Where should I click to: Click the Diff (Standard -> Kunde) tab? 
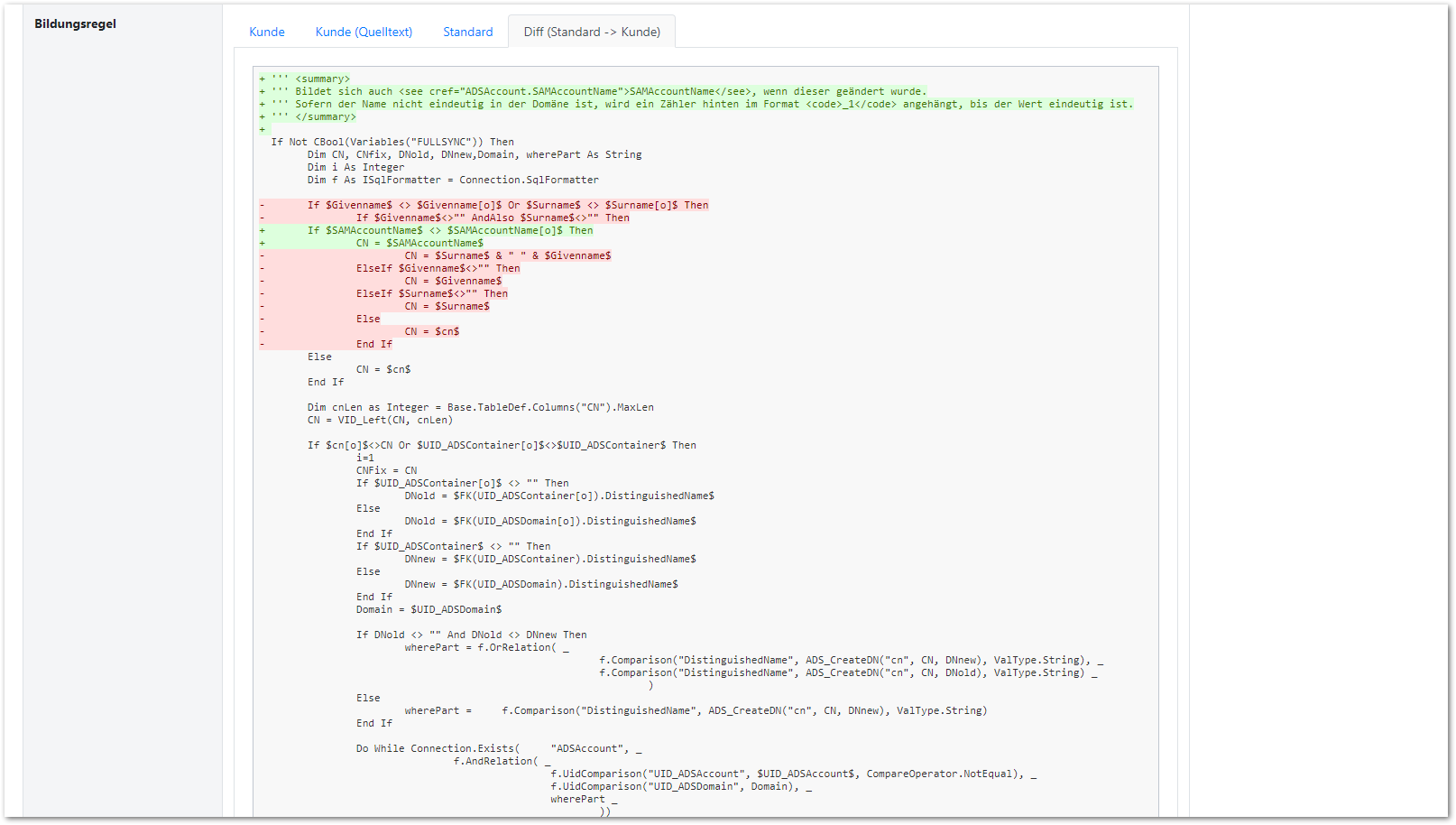pos(592,32)
